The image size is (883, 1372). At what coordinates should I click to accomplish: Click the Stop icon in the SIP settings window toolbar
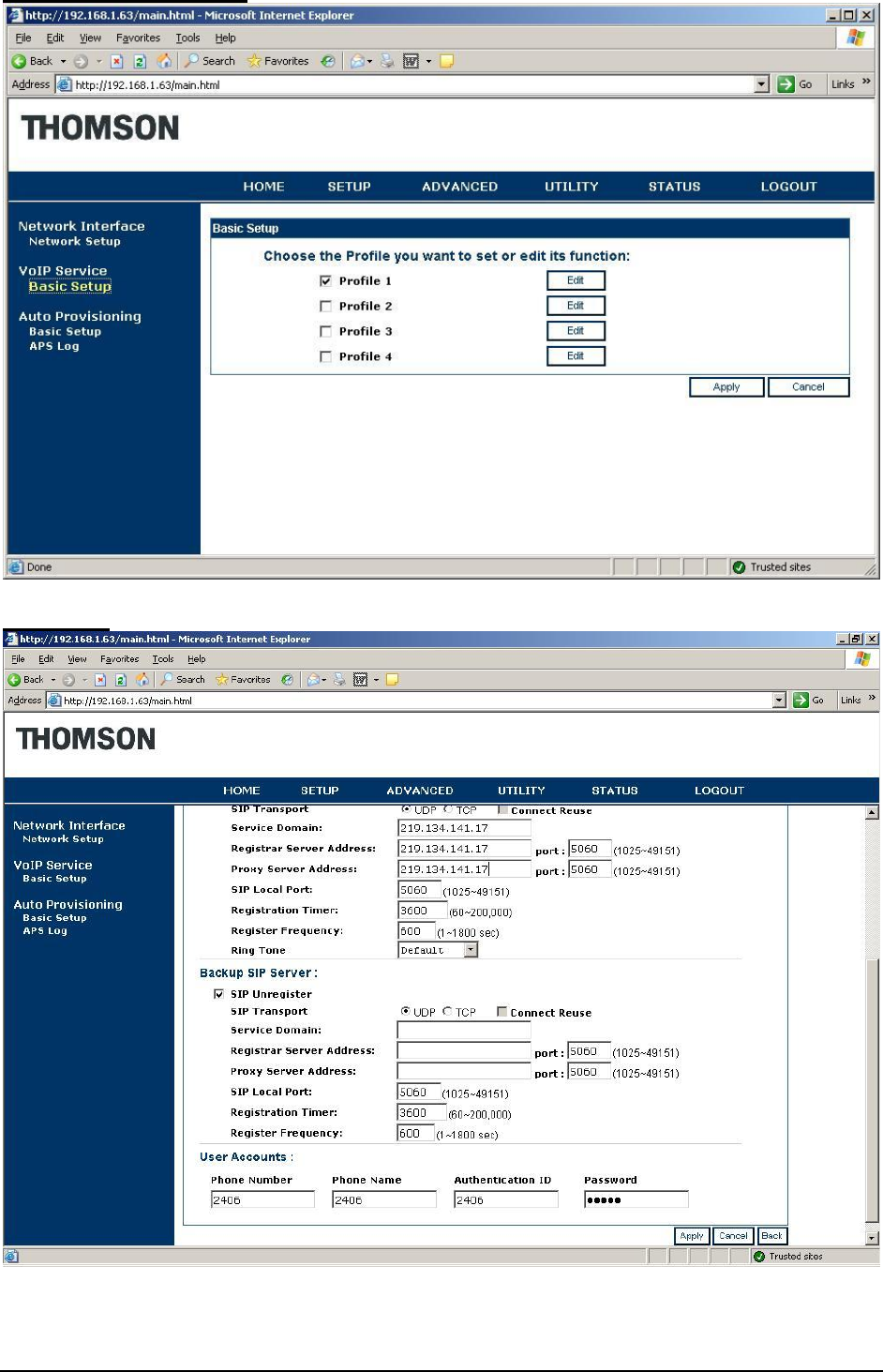point(99,680)
